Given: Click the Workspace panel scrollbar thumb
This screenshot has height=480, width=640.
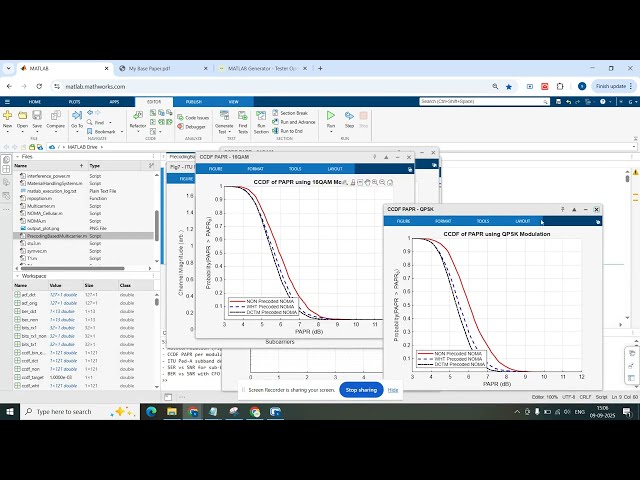Looking at the screenshot, I should tap(156, 302).
